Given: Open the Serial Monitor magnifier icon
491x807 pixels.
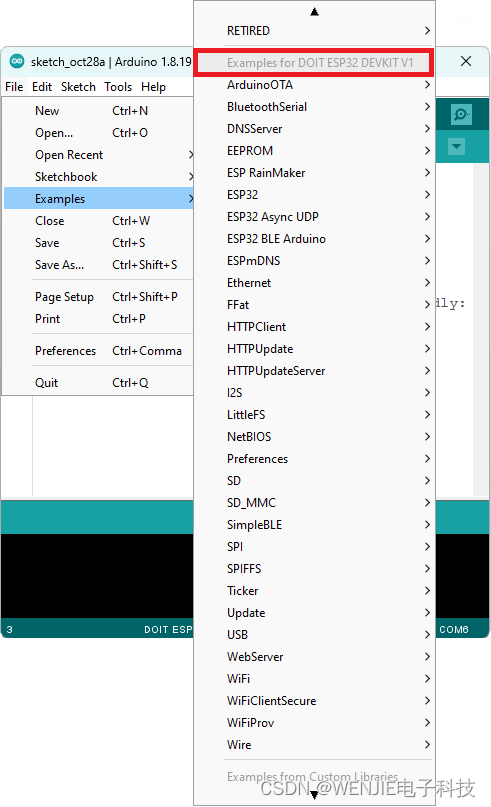Looking at the screenshot, I should click(x=461, y=114).
